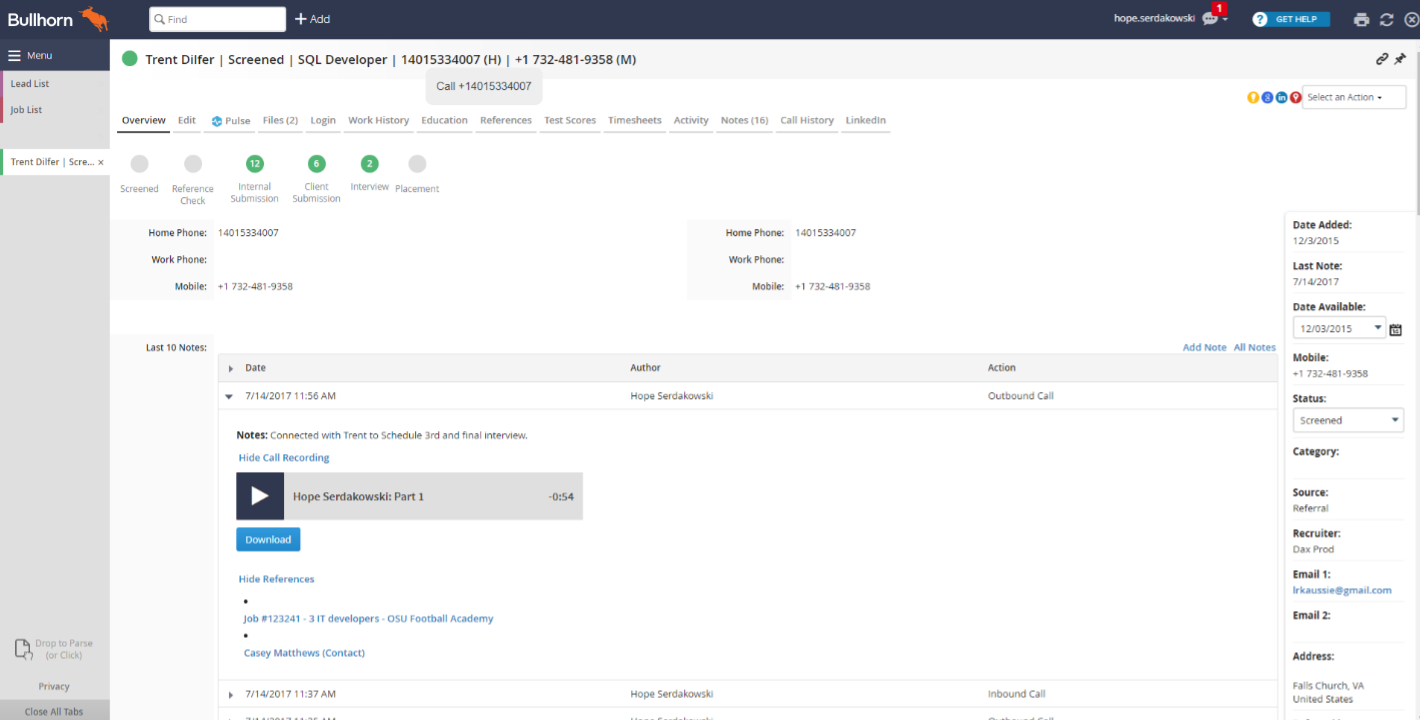Click the Bullhorn bull logo
The image size is (1420, 720).
point(94,18)
